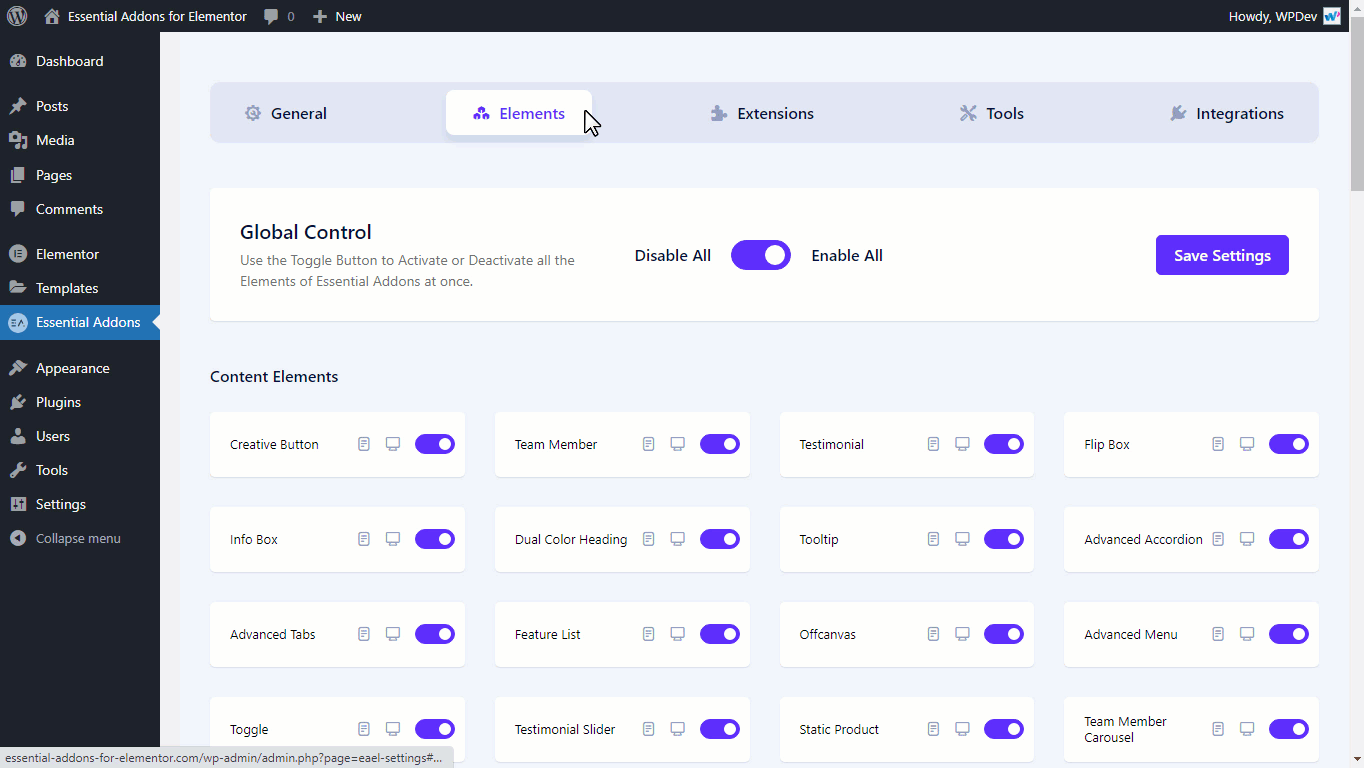Image resolution: width=1364 pixels, height=768 pixels.
Task: Open Toggle element documentation icon
Action: click(x=364, y=729)
